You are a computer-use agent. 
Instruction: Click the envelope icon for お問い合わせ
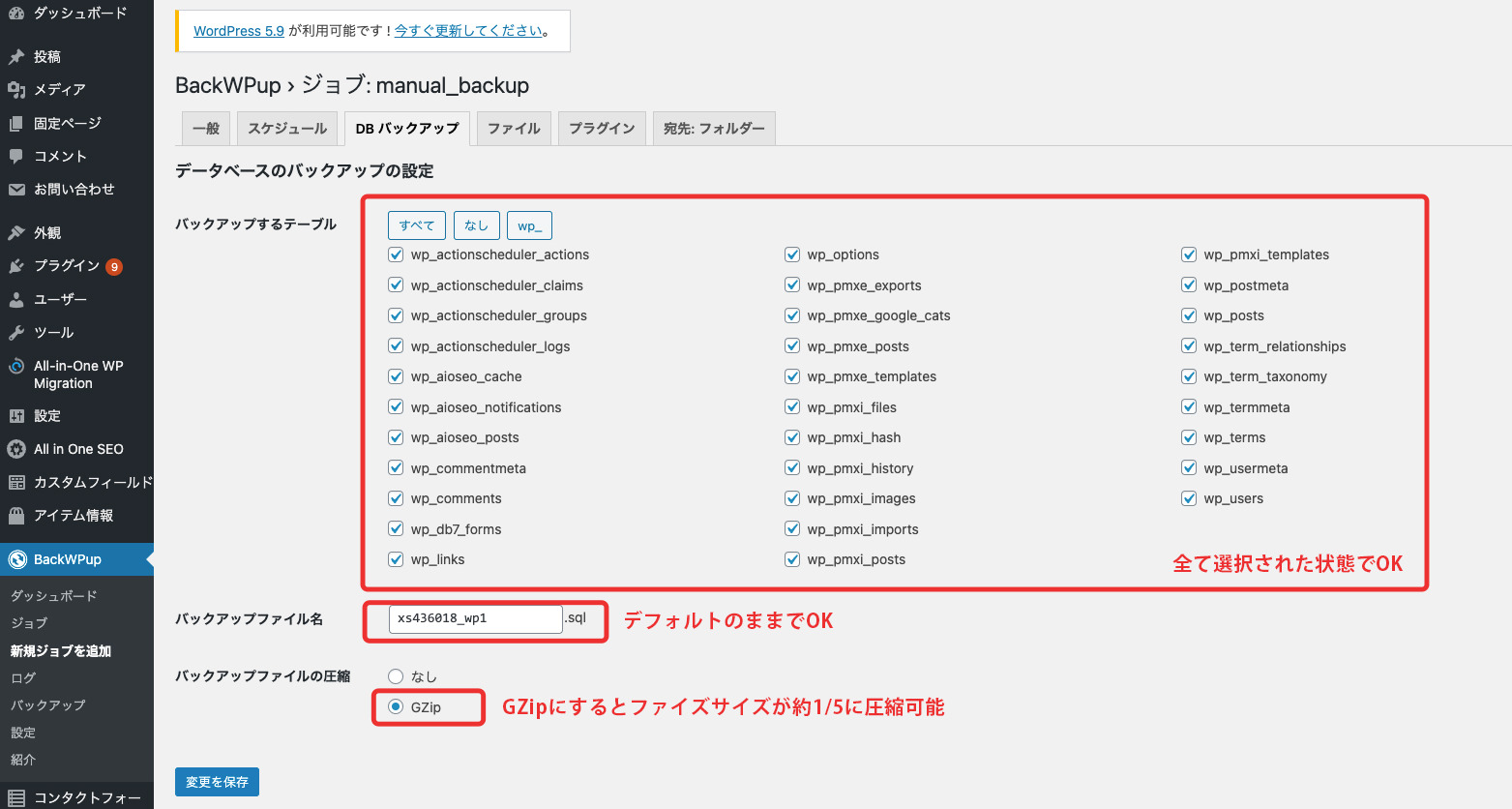coord(16,190)
